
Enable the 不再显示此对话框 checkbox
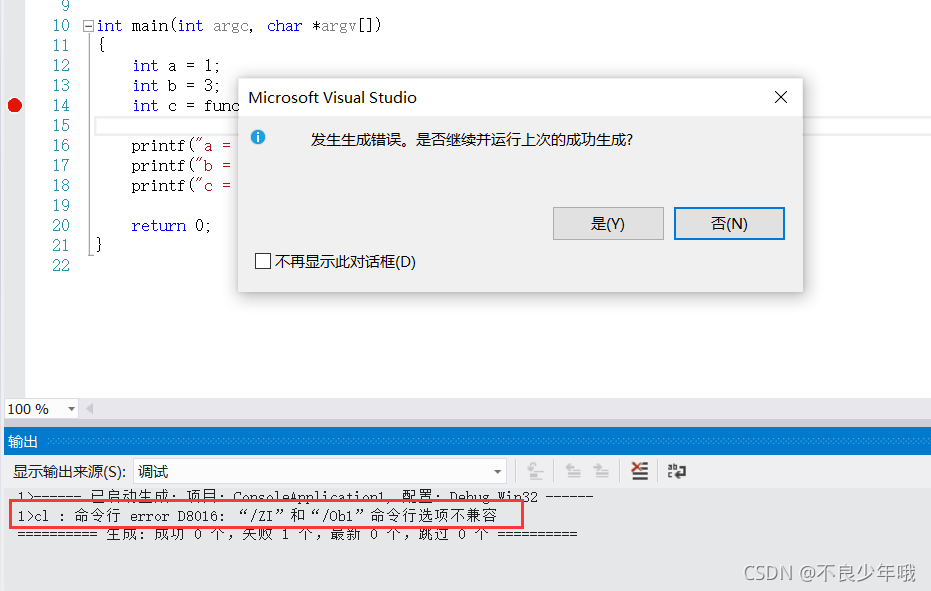click(x=264, y=262)
